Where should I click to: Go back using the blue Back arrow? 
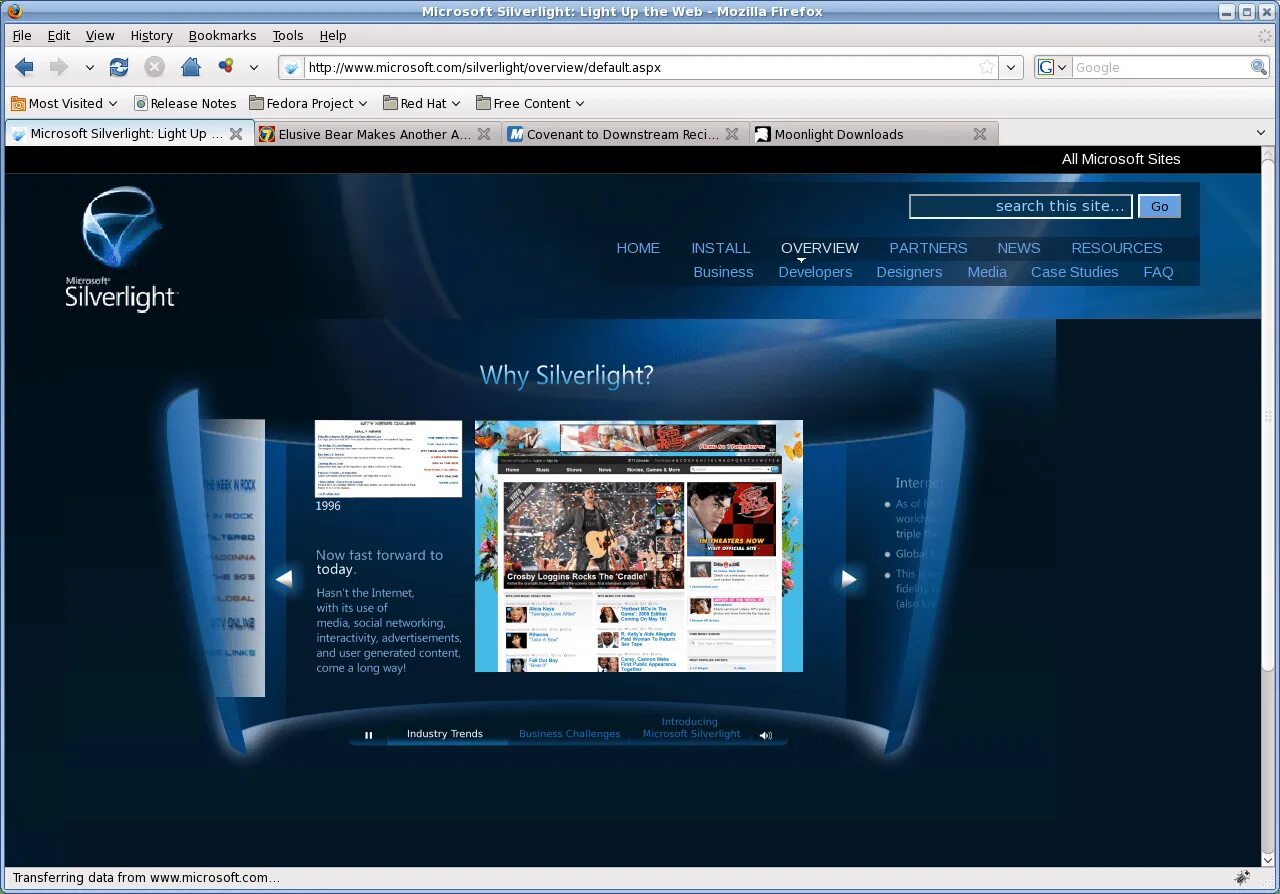[x=25, y=67]
